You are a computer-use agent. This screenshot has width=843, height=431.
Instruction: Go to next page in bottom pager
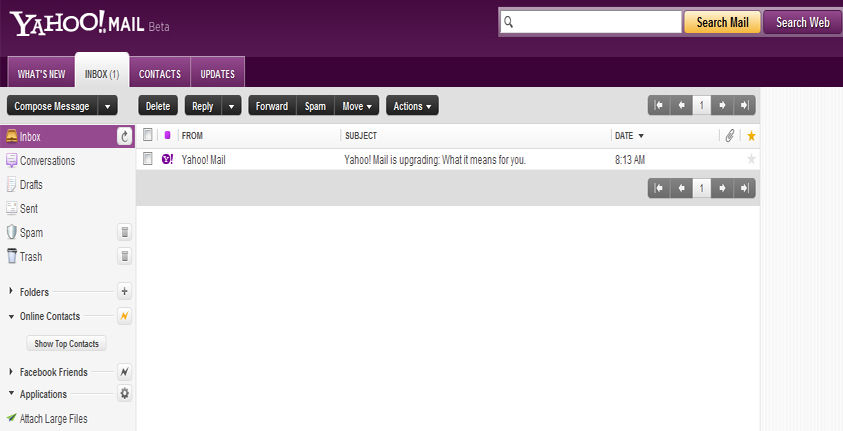[x=722, y=188]
